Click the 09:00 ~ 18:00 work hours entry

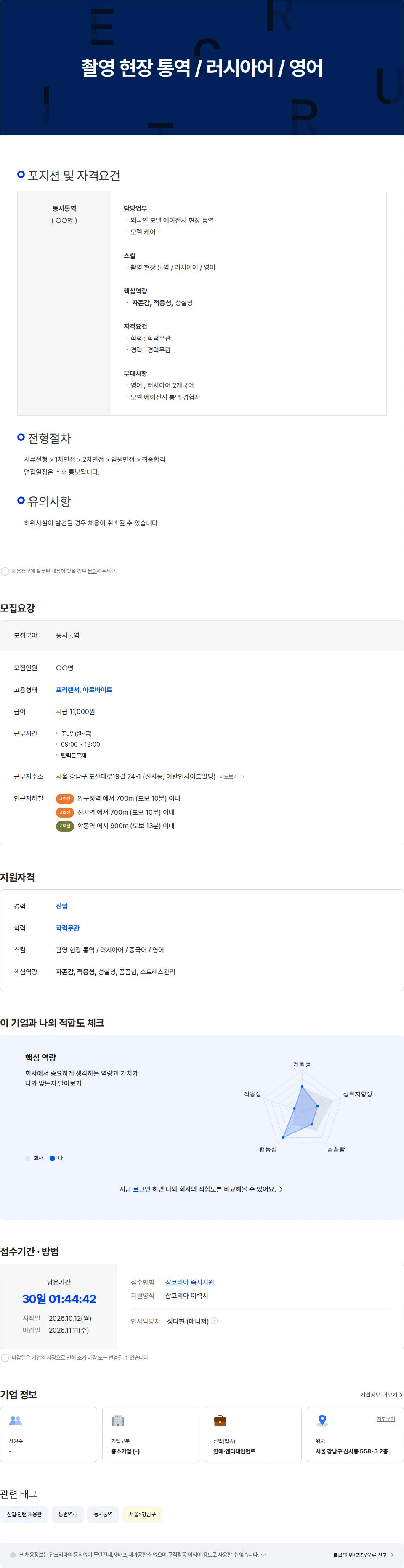pyautogui.click(x=80, y=744)
